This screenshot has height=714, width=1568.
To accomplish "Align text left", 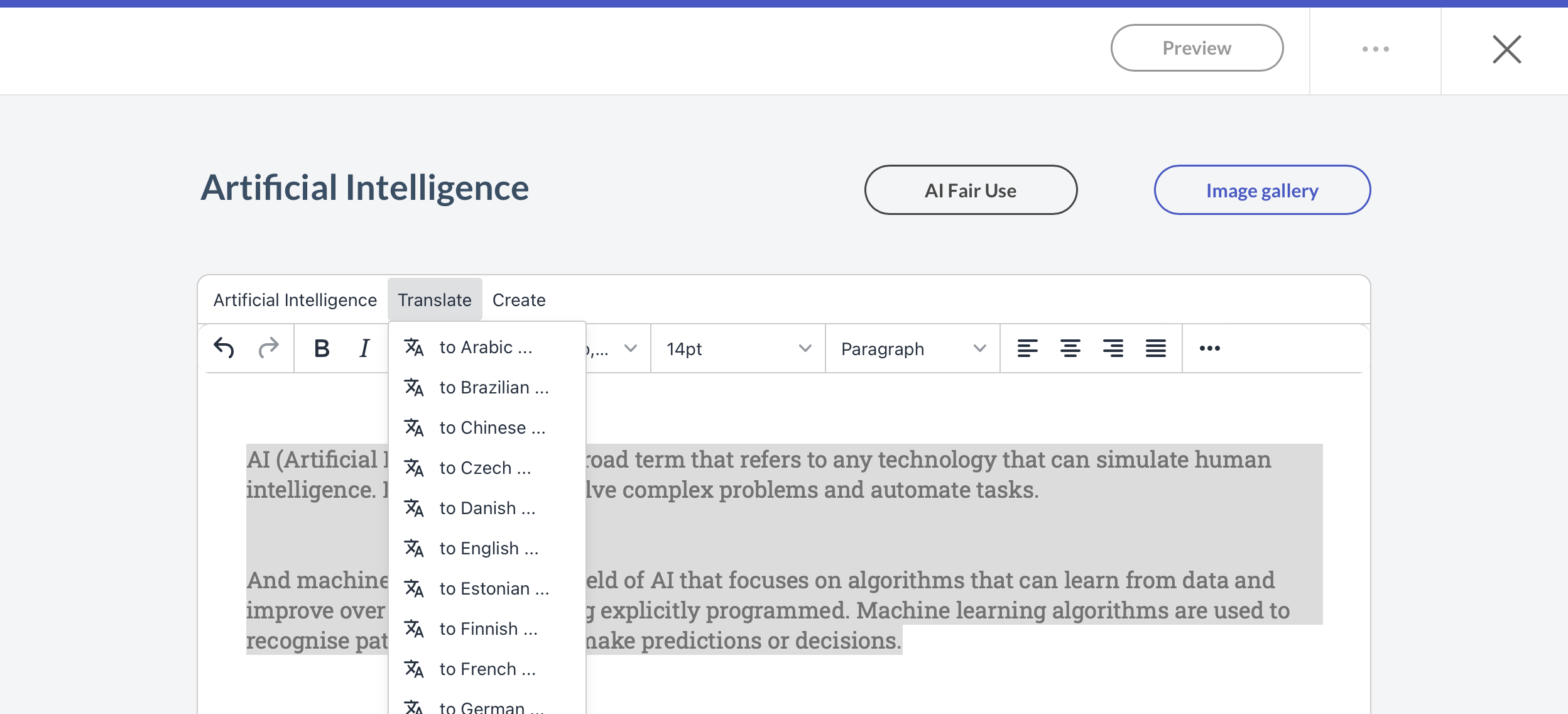I will coord(1027,348).
